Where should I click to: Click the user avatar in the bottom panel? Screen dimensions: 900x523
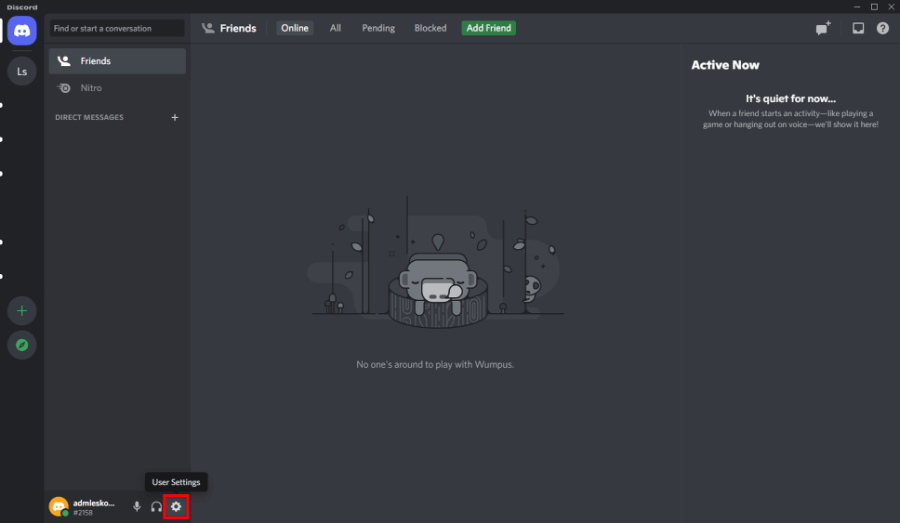(x=59, y=506)
